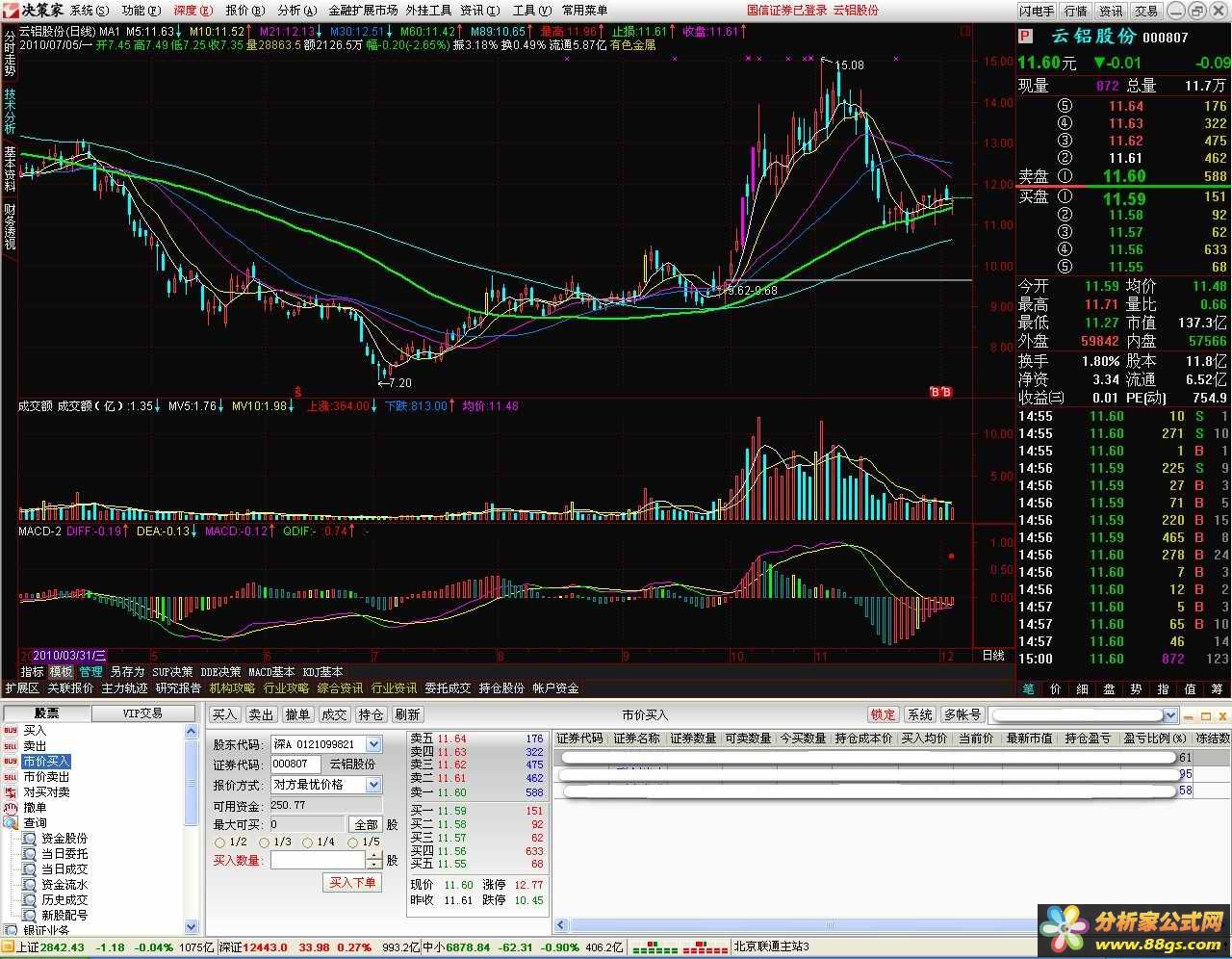Viewport: 1232px width, 959px height.
Task: Open the 系统(S) menu
Action: click(90, 11)
